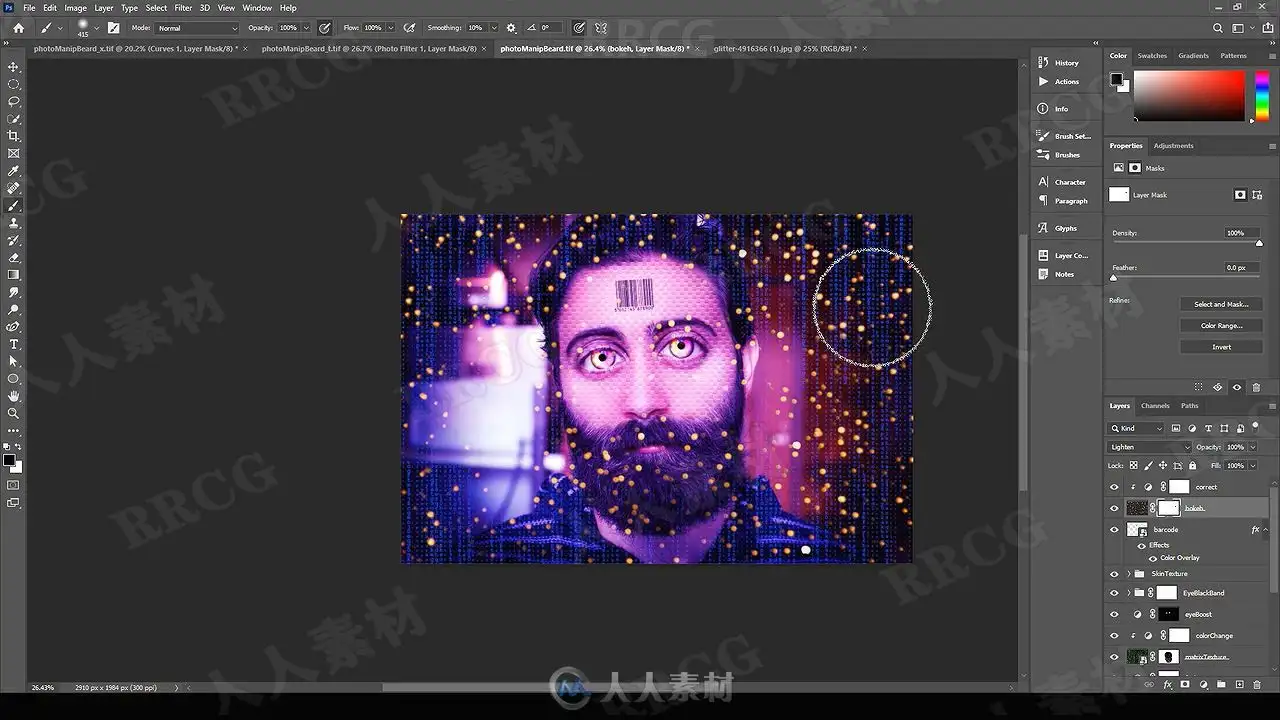Switch to photoManipBeard_x.tif document tab
The height and width of the screenshot is (720, 1280).
tap(136, 48)
